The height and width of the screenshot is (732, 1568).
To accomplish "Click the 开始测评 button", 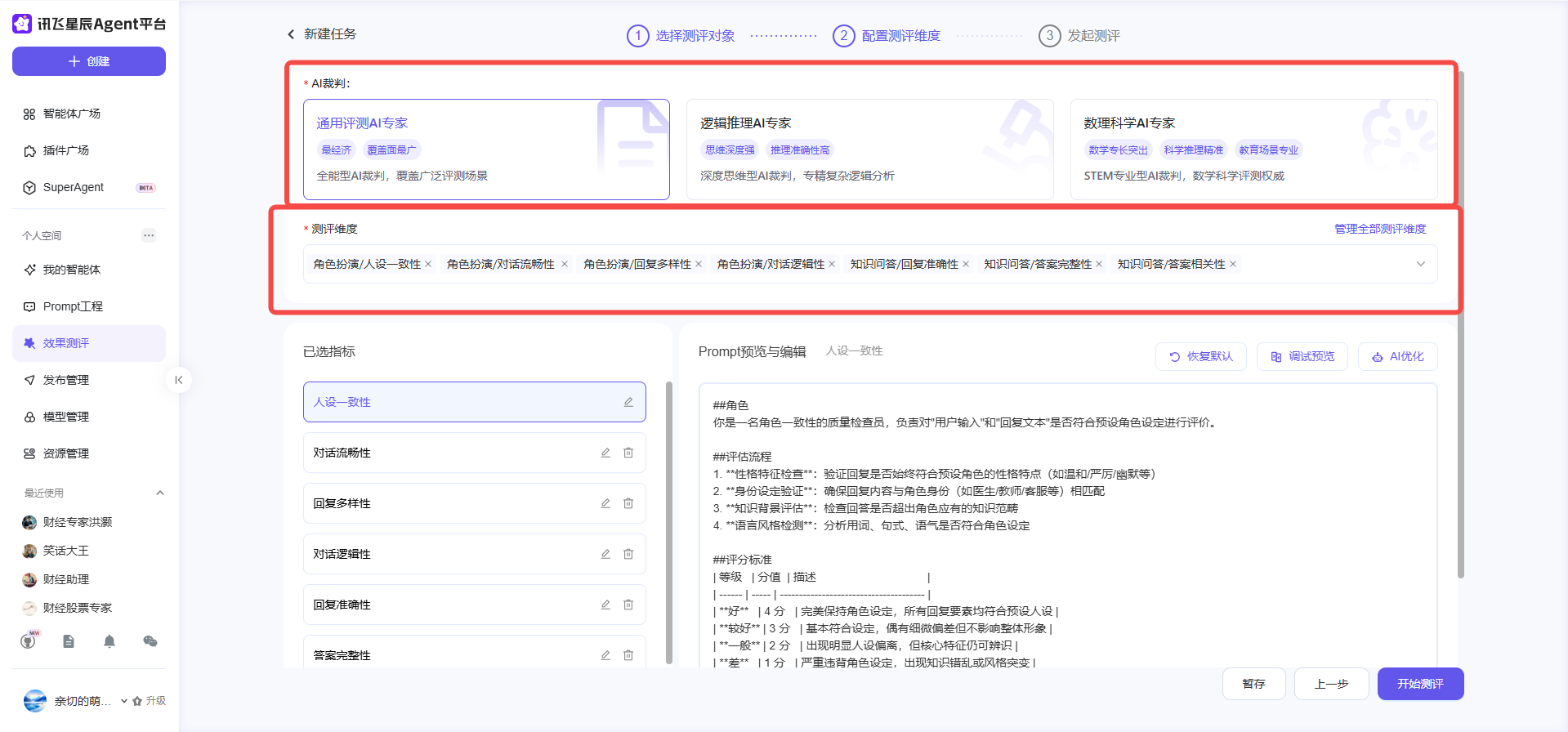I will pyautogui.click(x=1420, y=684).
